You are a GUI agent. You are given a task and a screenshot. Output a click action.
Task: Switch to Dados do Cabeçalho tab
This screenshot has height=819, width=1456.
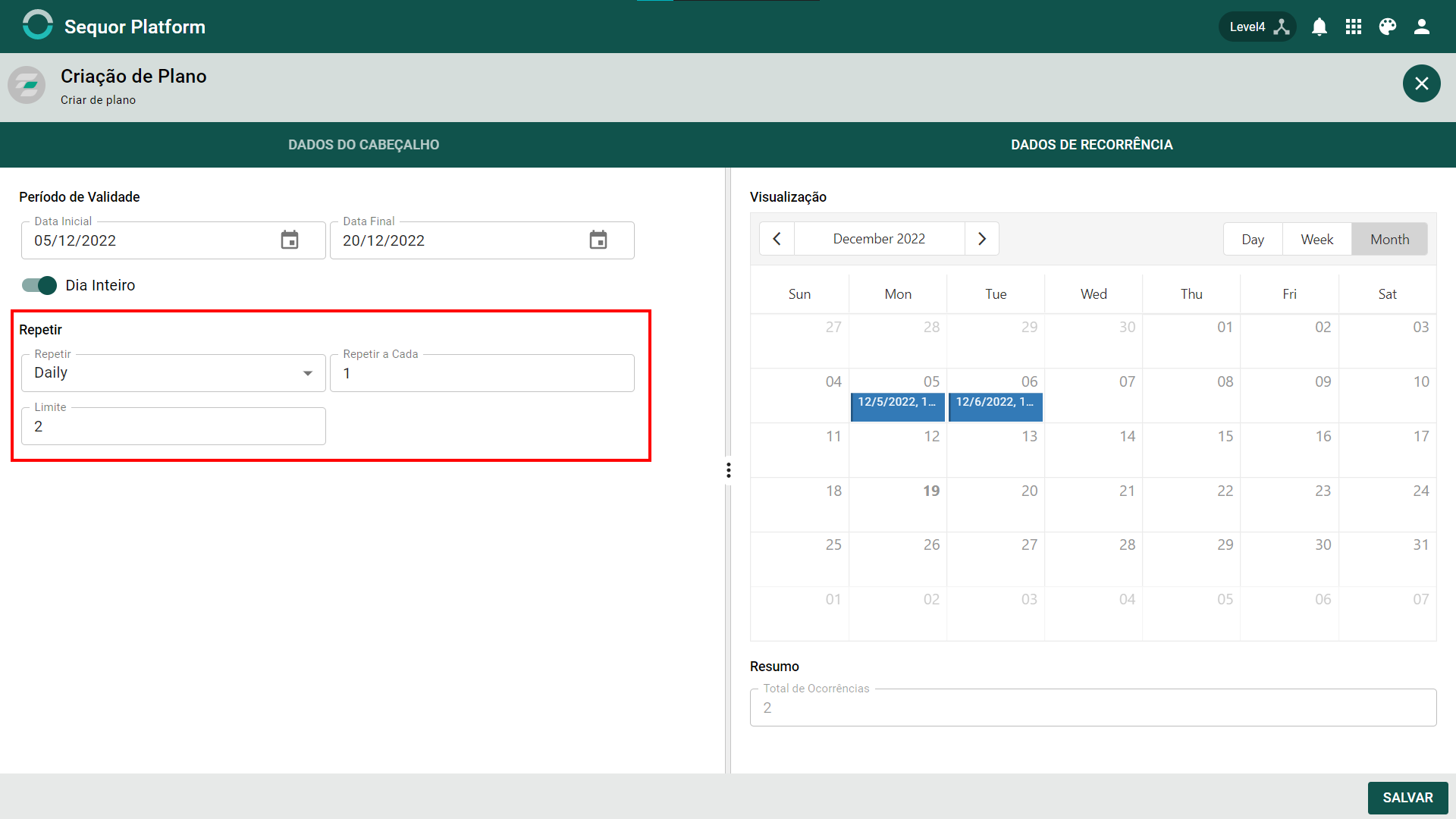point(364,145)
